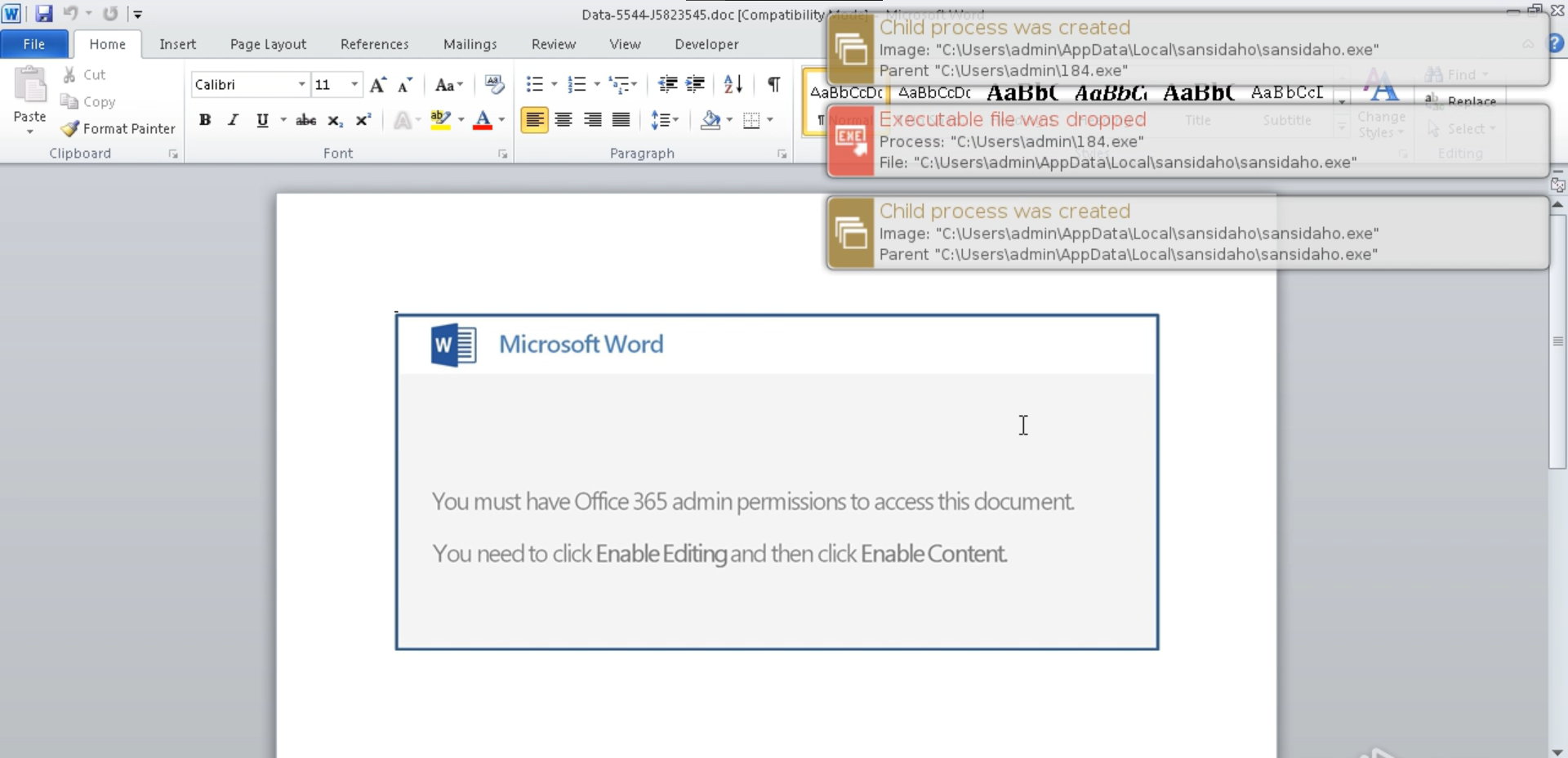Click the Bullets list icon
This screenshot has width=1568, height=758.
click(535, 84)
